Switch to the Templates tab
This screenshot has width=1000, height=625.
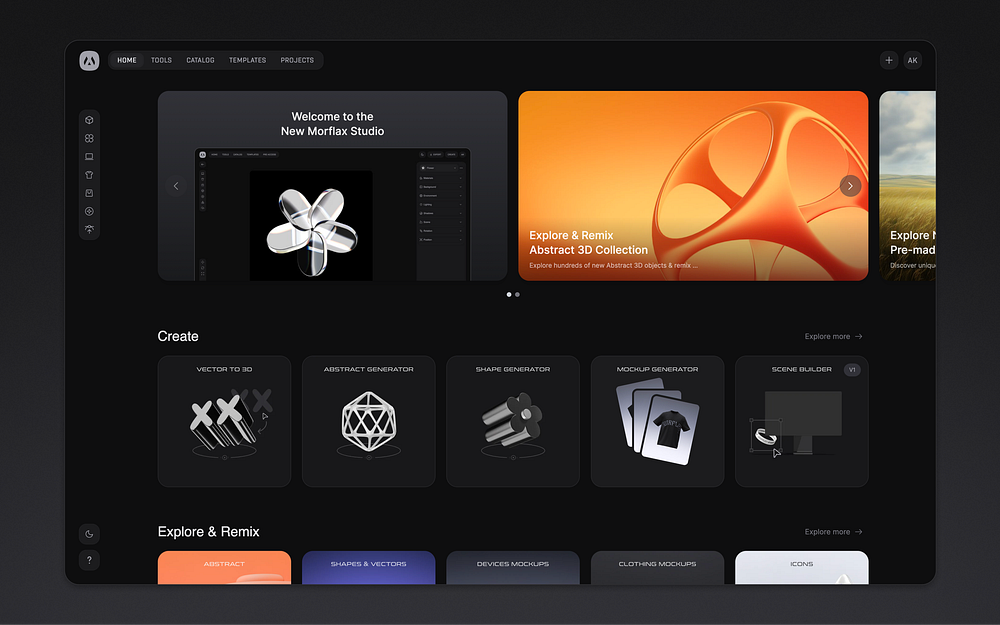point(247,61)
